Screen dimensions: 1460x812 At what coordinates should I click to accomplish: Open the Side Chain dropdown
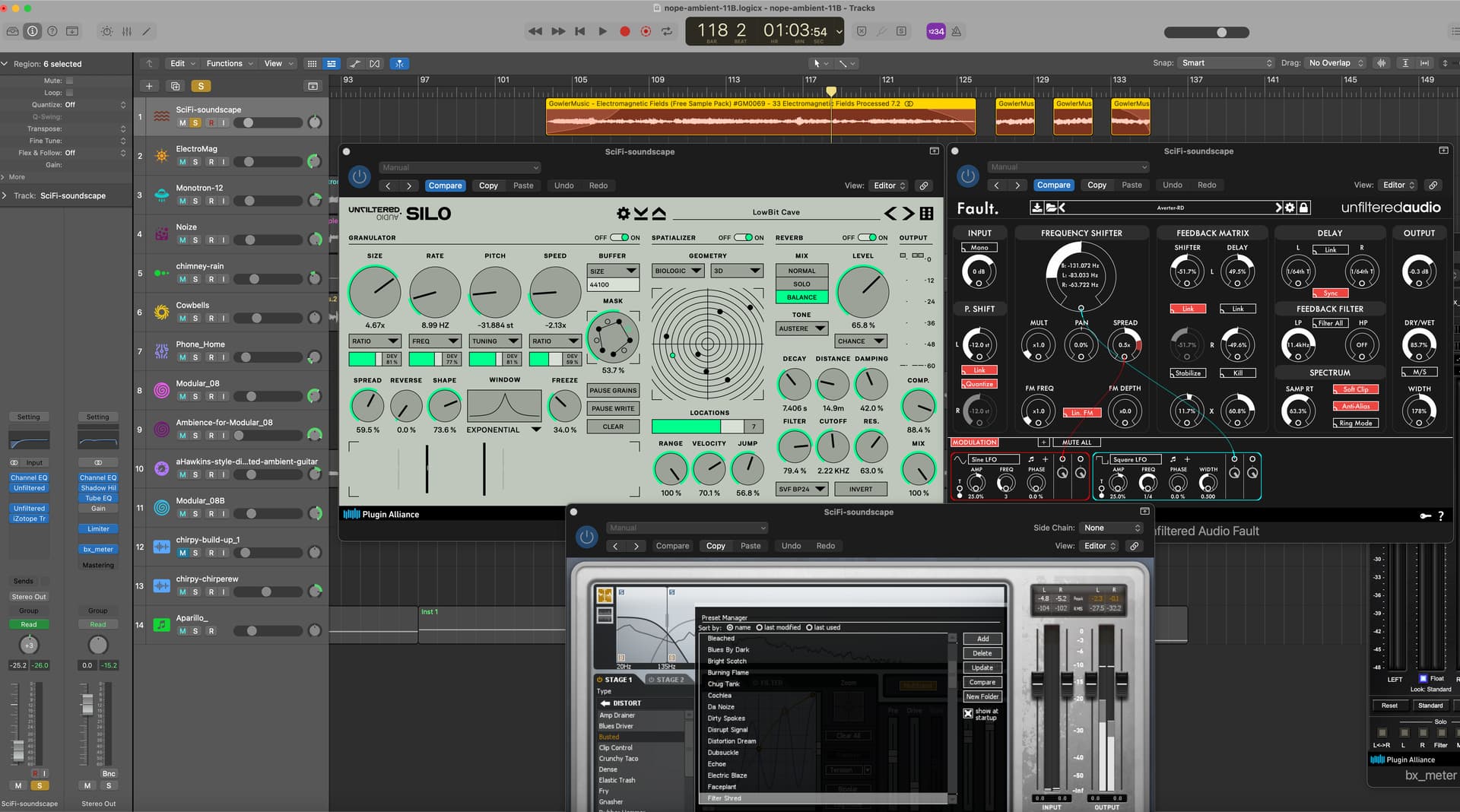click(x=1112, y=528)
